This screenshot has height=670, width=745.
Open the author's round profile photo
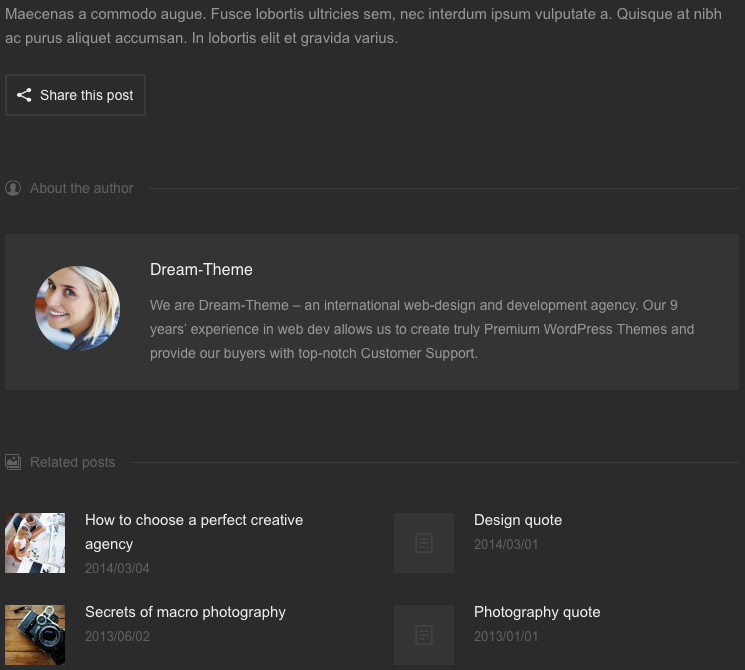(x=78, y=308)
